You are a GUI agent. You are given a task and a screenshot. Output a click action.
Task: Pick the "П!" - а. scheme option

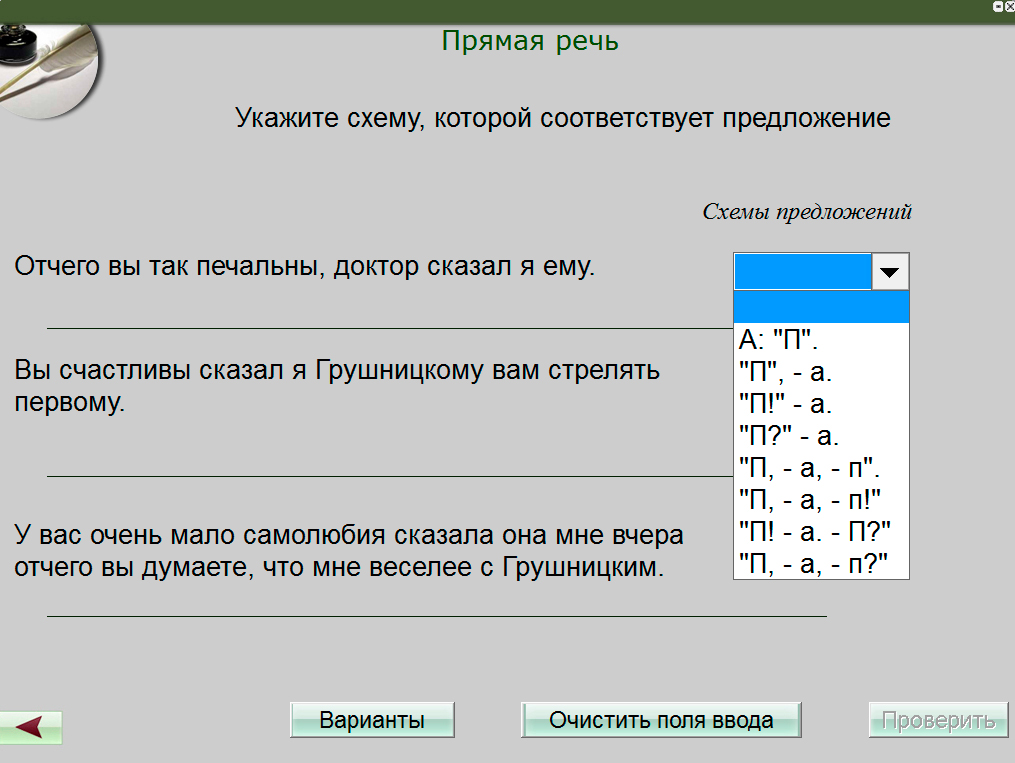[x=785, y=404]
